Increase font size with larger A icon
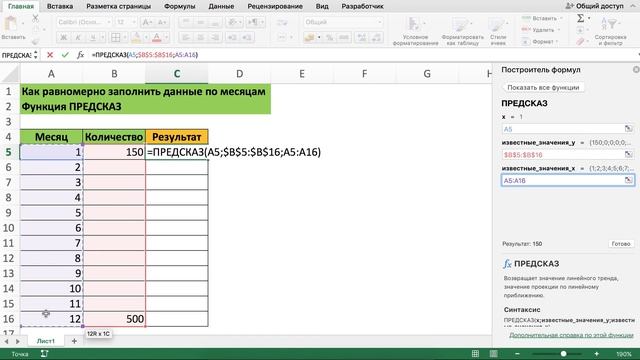This screenshot has height=360, width=640. (x=147, y=22)
